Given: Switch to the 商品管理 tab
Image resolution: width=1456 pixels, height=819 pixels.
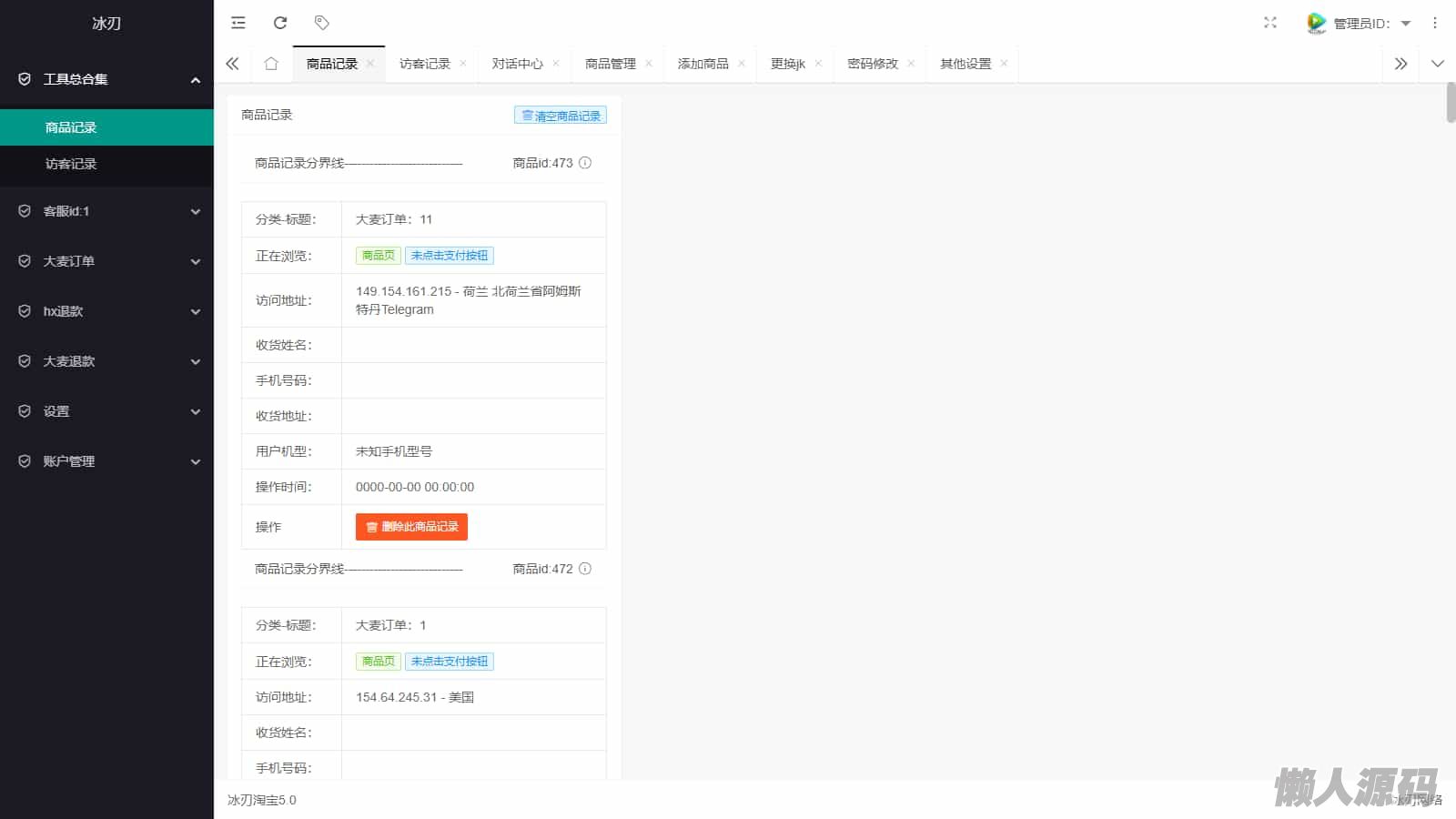Looking at the screenshot, I should tap(610, 64).
